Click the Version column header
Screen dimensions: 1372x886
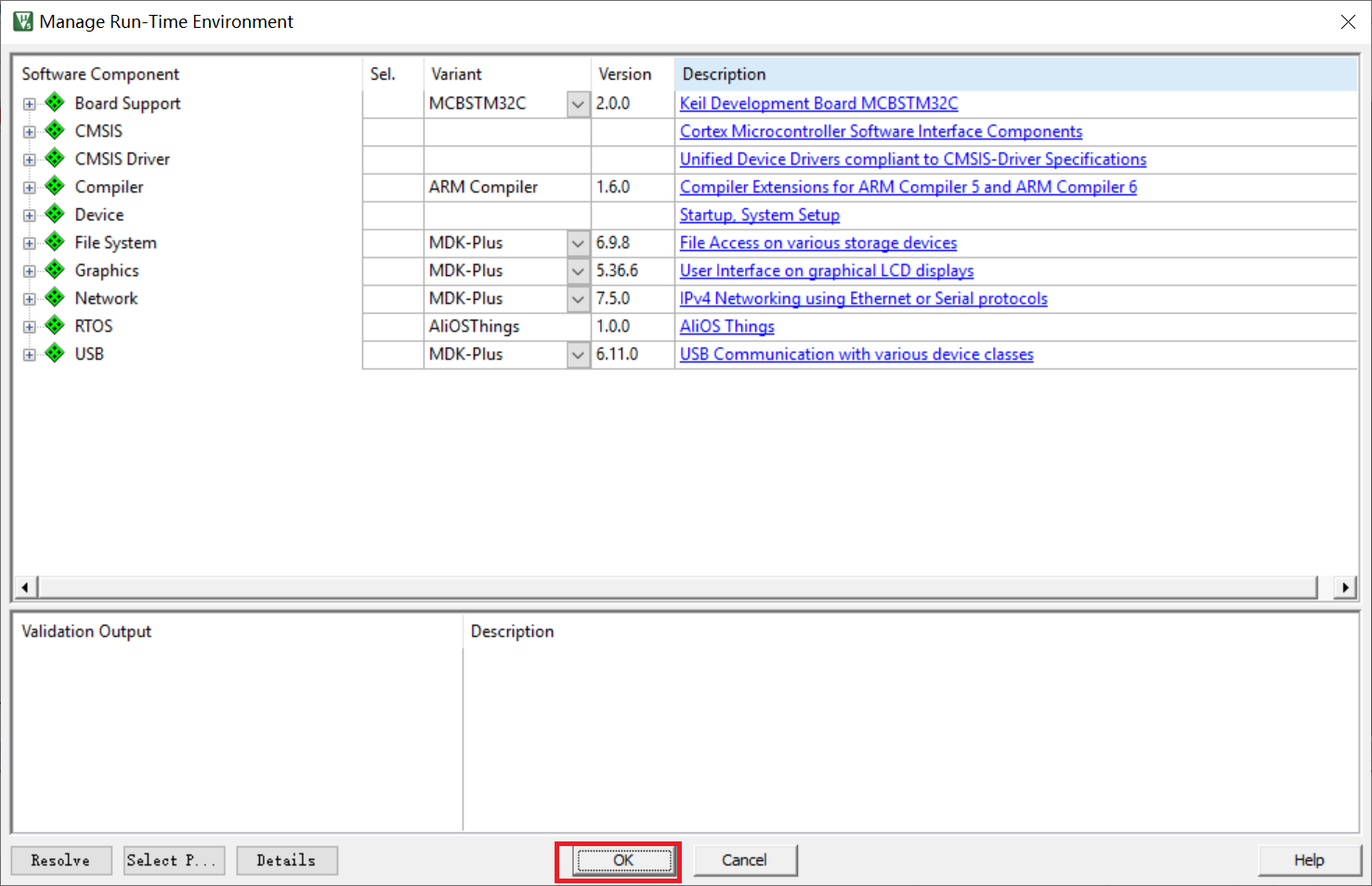633,73
